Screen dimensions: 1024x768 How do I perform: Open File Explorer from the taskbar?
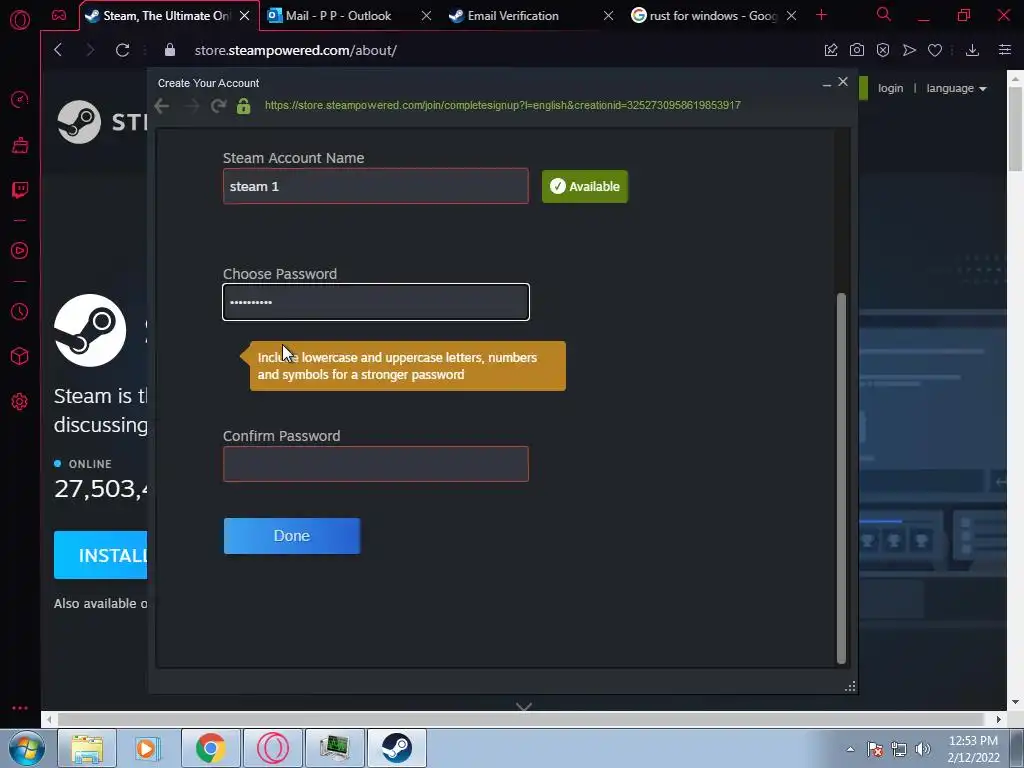[x=87, y=748]
